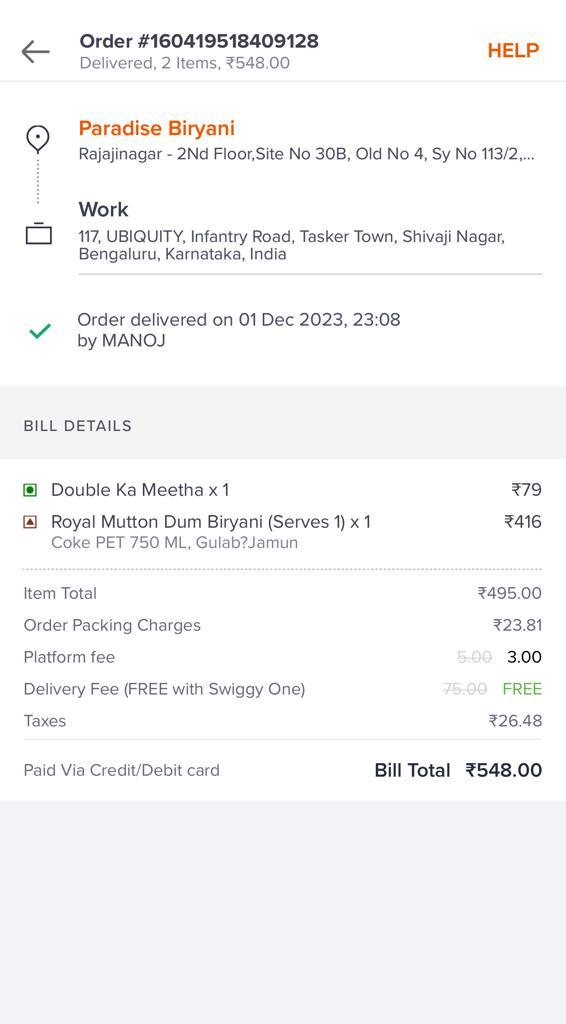
Task: Open HELP for this order
Action: pyautogui.click(x=513, y=51)
